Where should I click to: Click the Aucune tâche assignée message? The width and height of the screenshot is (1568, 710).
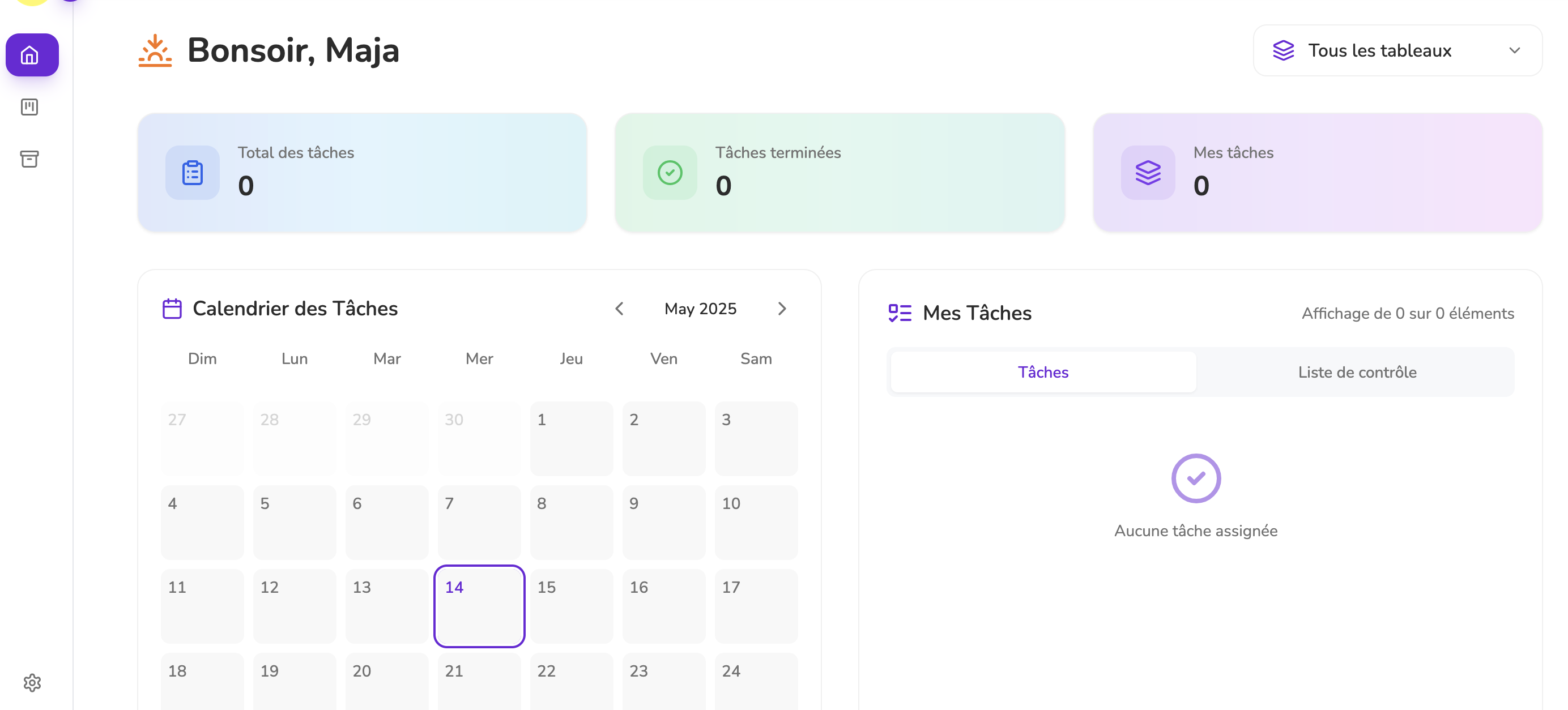(x=1195, y=531)
